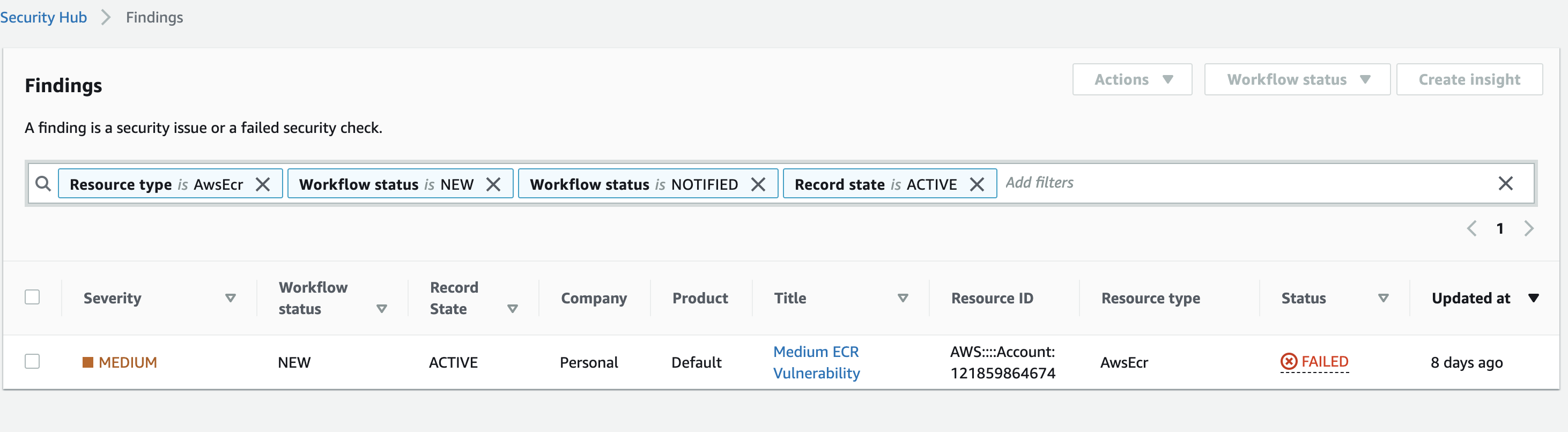This screenshot has width=1568, height=432.
Task: Click the FAILED status indicator
Action: point(1315,361)
